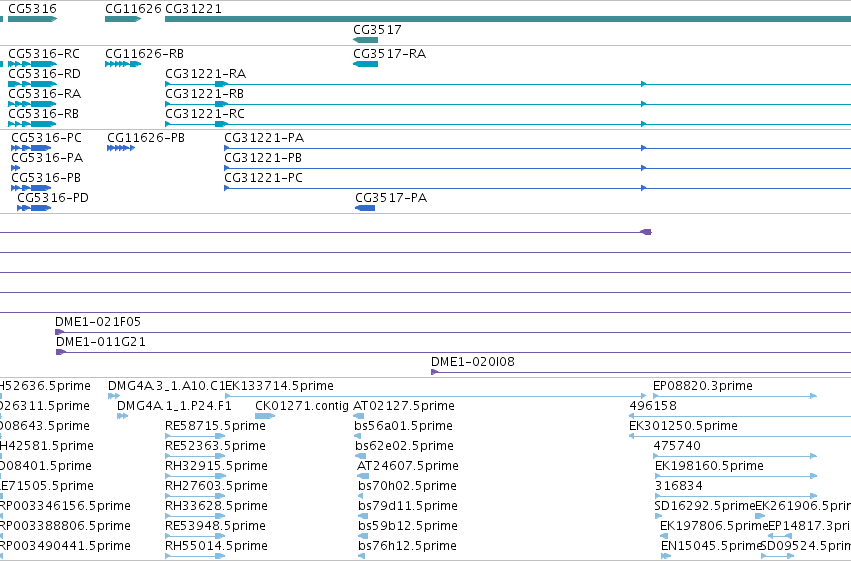Image resolution: width=851 pixels, height=561 pixels.
Task: Click the CG3517-RA transcript label
Action: point(390,54)
